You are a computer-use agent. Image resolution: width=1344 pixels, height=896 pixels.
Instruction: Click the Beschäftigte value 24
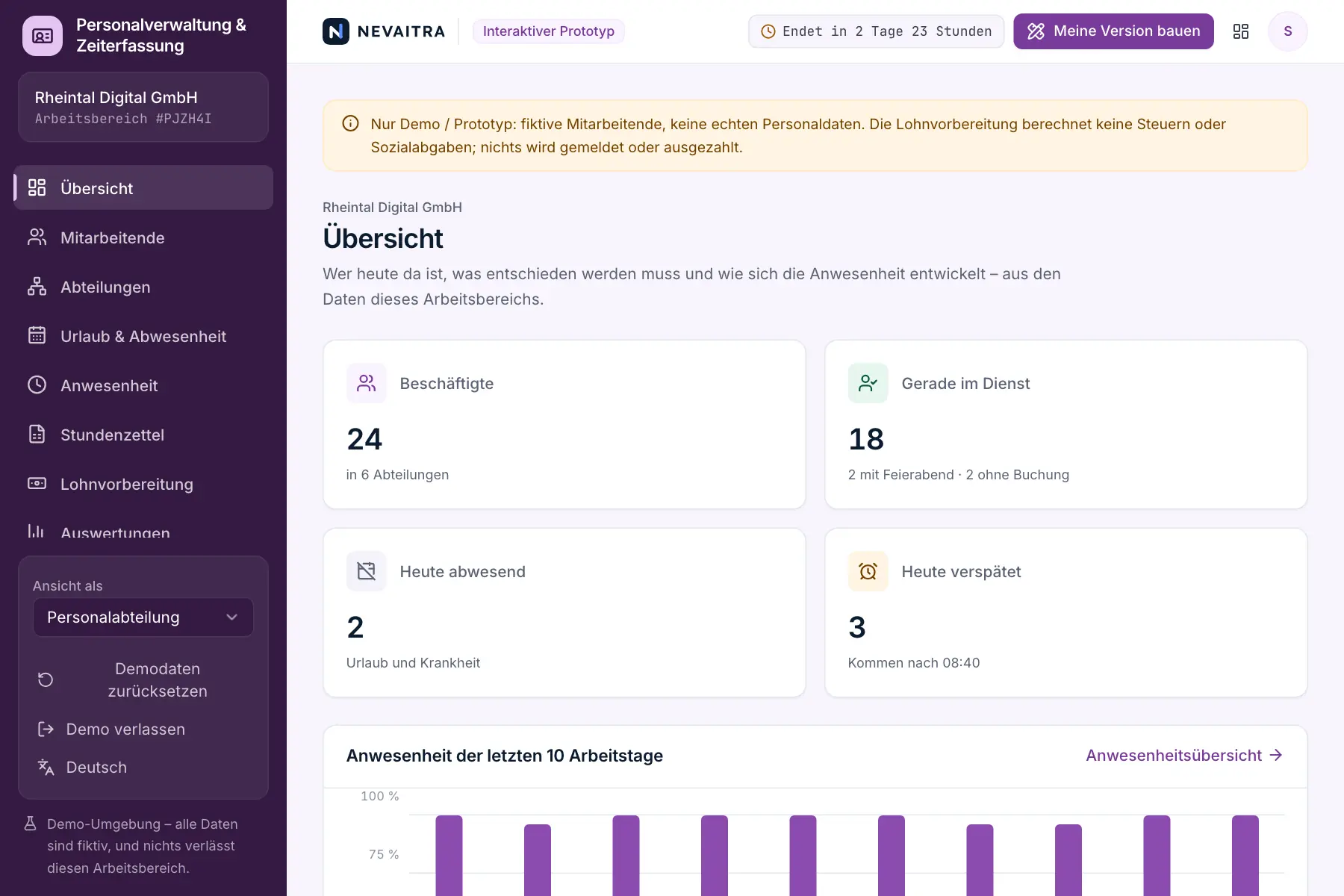pyautogui.click(x=364, y=439)
